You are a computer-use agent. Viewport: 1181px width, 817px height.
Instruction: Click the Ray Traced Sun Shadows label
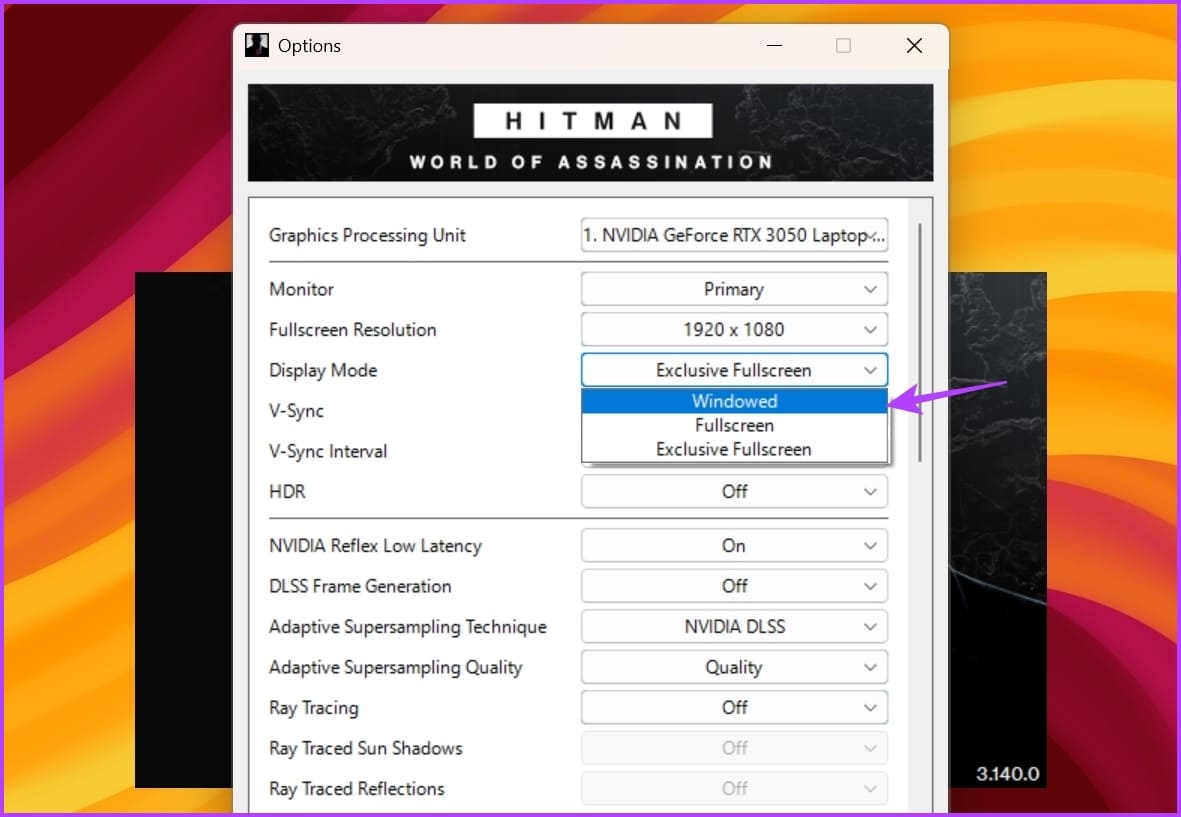pyautogui.click(x=365, y=748)
